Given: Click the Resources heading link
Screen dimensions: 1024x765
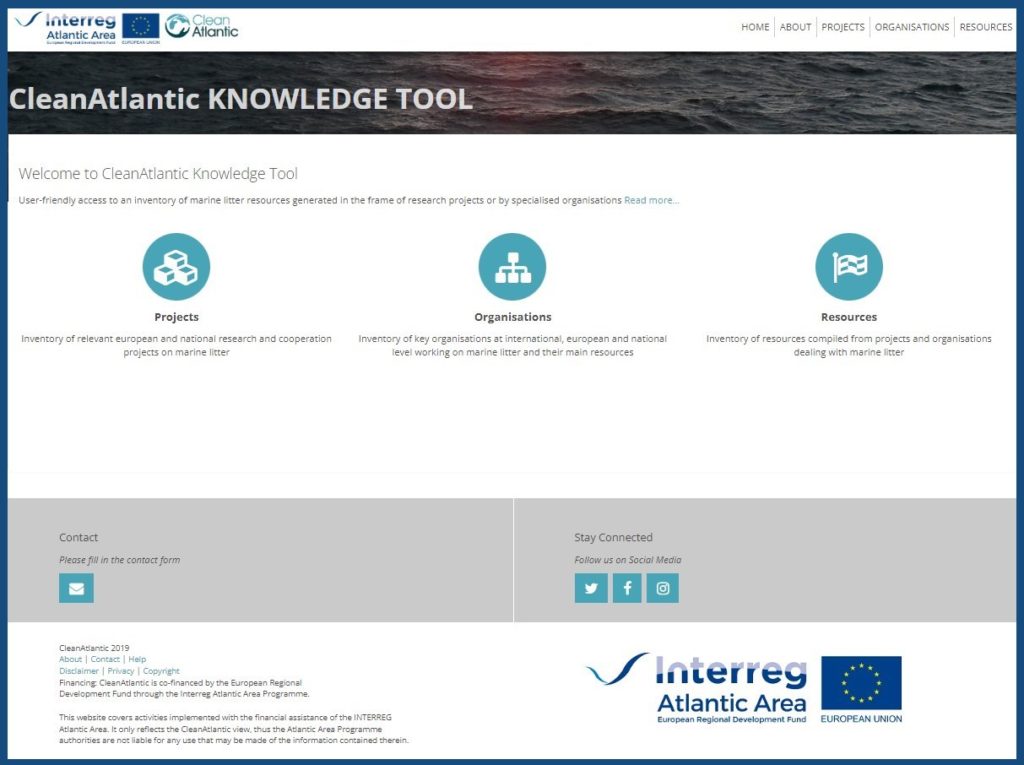Looking at the screenshot, I should 849,317.
